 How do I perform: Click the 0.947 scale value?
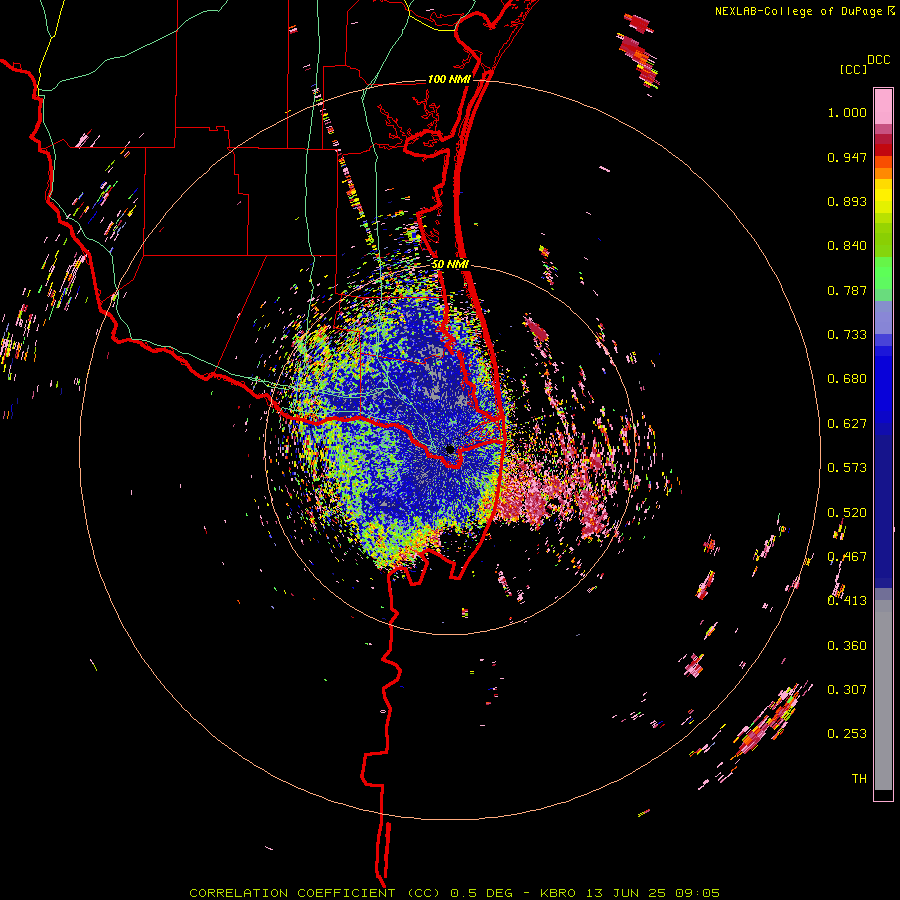pyautogui.click(x=847, y=157)
